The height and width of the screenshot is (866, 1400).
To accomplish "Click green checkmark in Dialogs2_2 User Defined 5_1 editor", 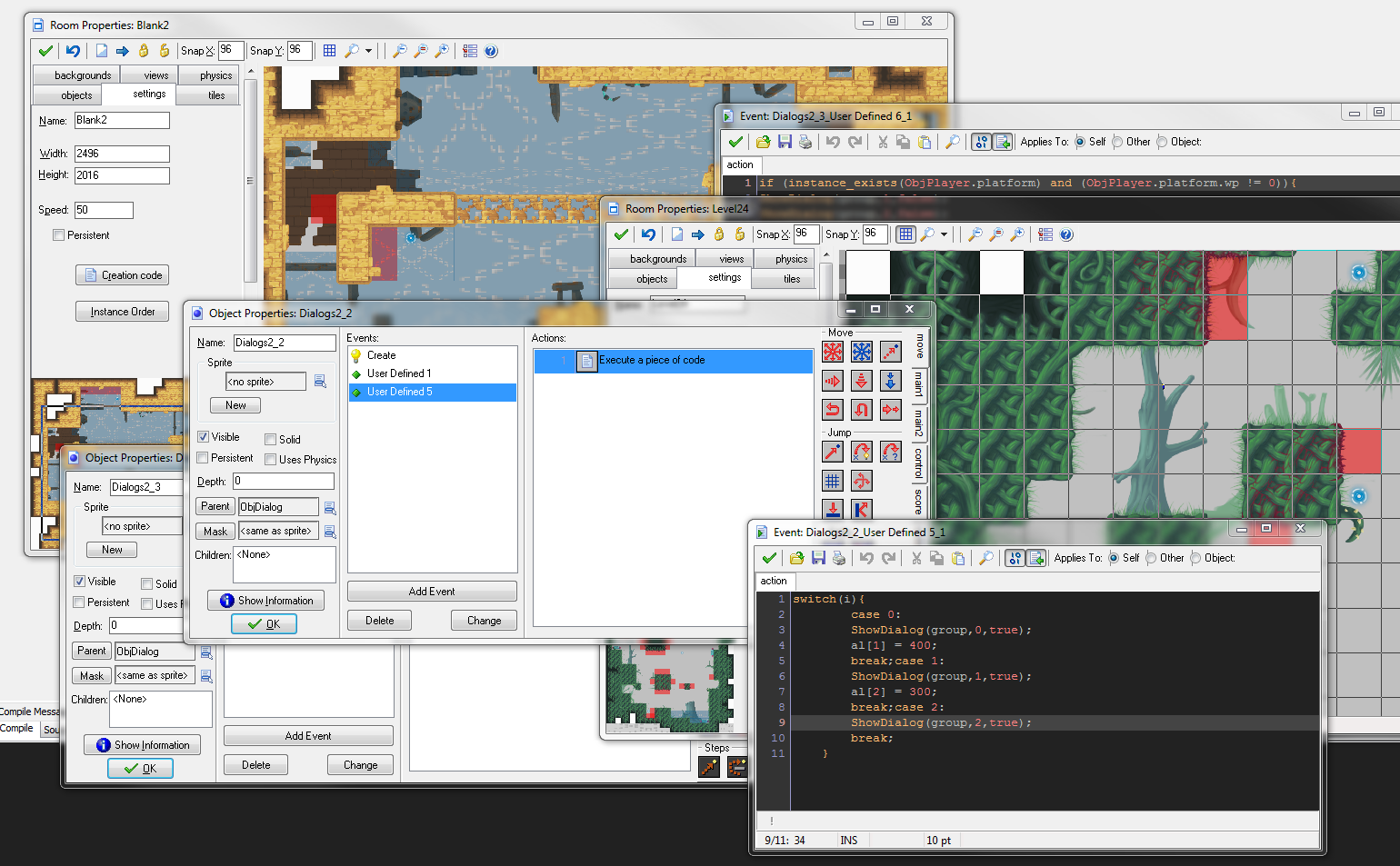I will point(769,558).
